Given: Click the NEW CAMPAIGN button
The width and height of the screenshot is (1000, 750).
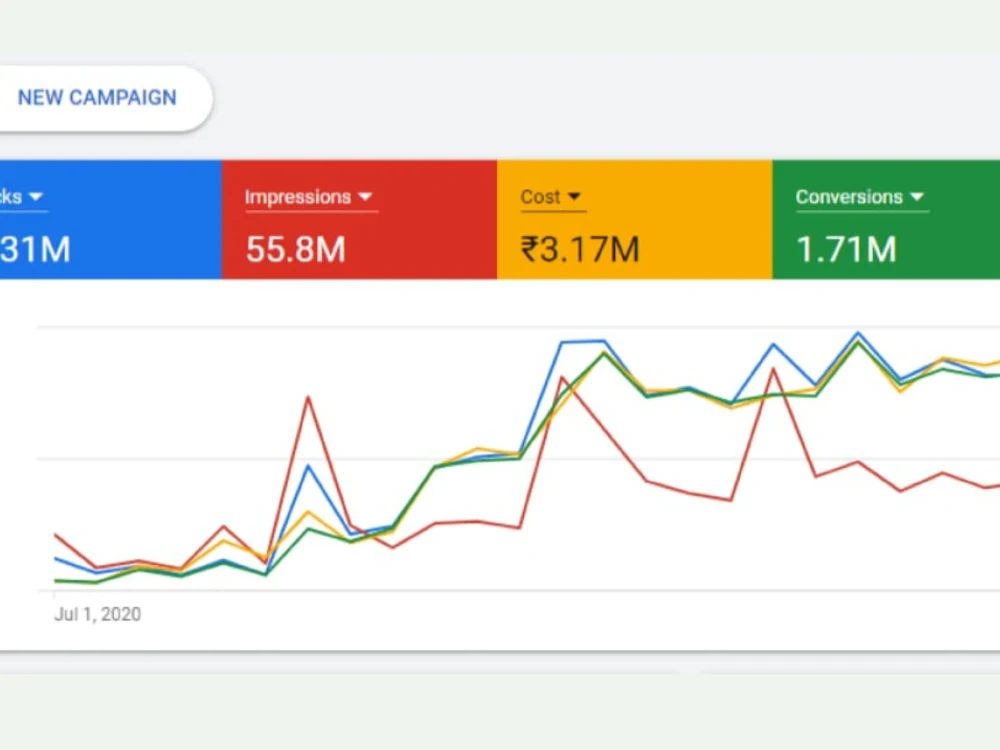Looking at the screenshot, I should (96, 98).
